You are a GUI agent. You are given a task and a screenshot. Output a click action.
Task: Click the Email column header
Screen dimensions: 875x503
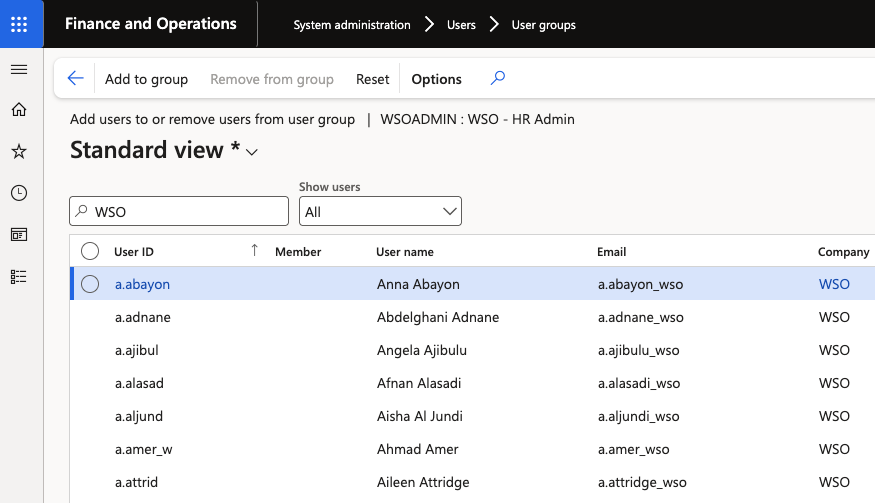tap(612, 252)
